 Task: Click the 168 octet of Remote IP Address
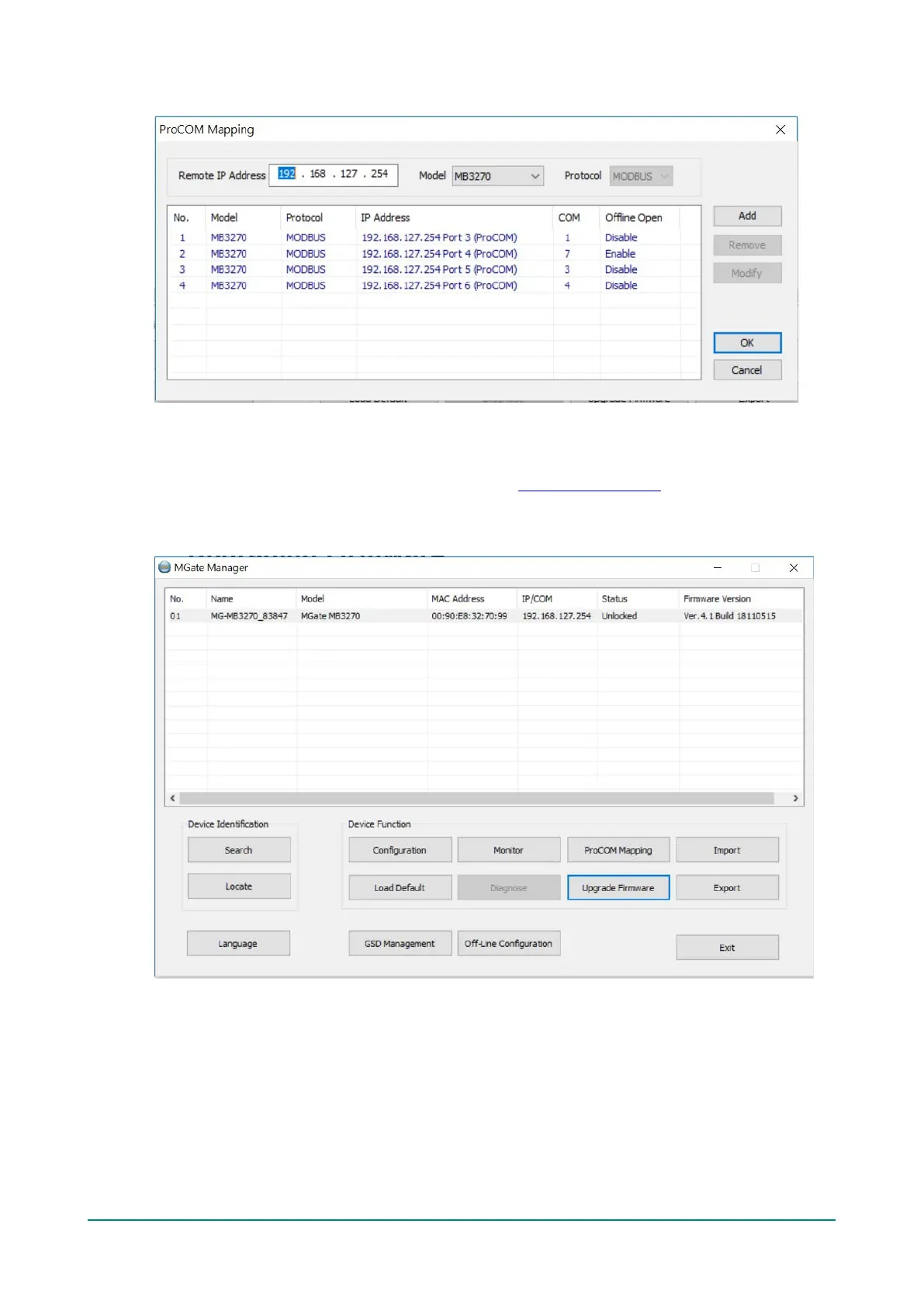click(x=317, y=174)
